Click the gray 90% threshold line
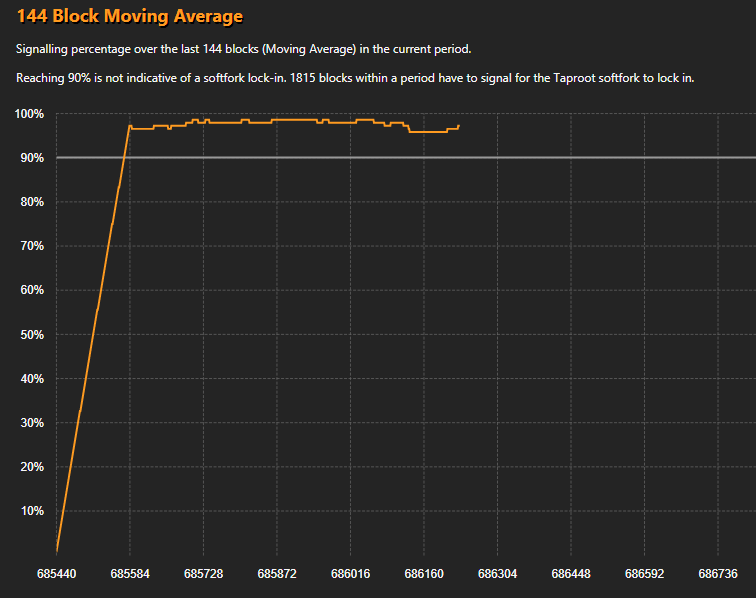 point(406,158)
